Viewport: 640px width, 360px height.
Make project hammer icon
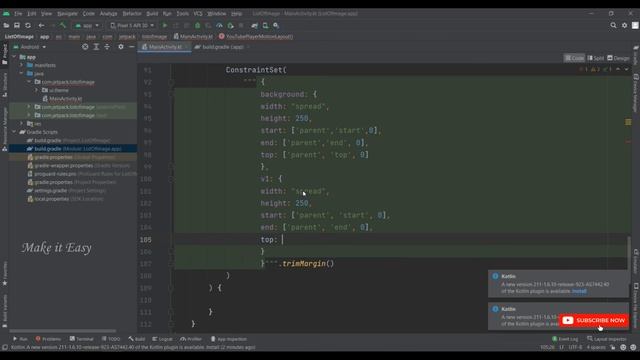coord(63,25)
